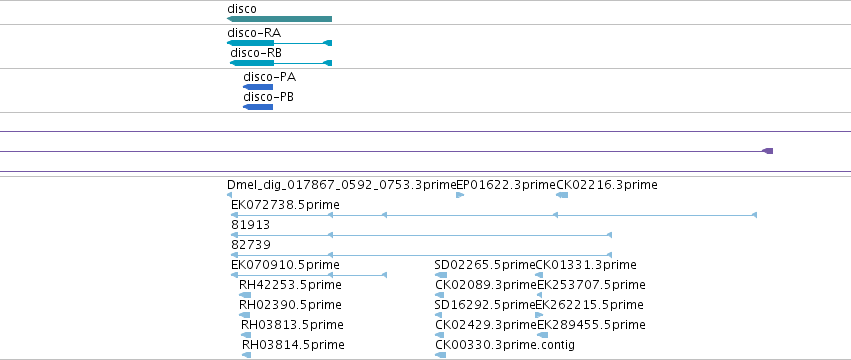Click the disco-RA transcript feature
The height and width of the screenshot is (360, 851).
(280, 43)
